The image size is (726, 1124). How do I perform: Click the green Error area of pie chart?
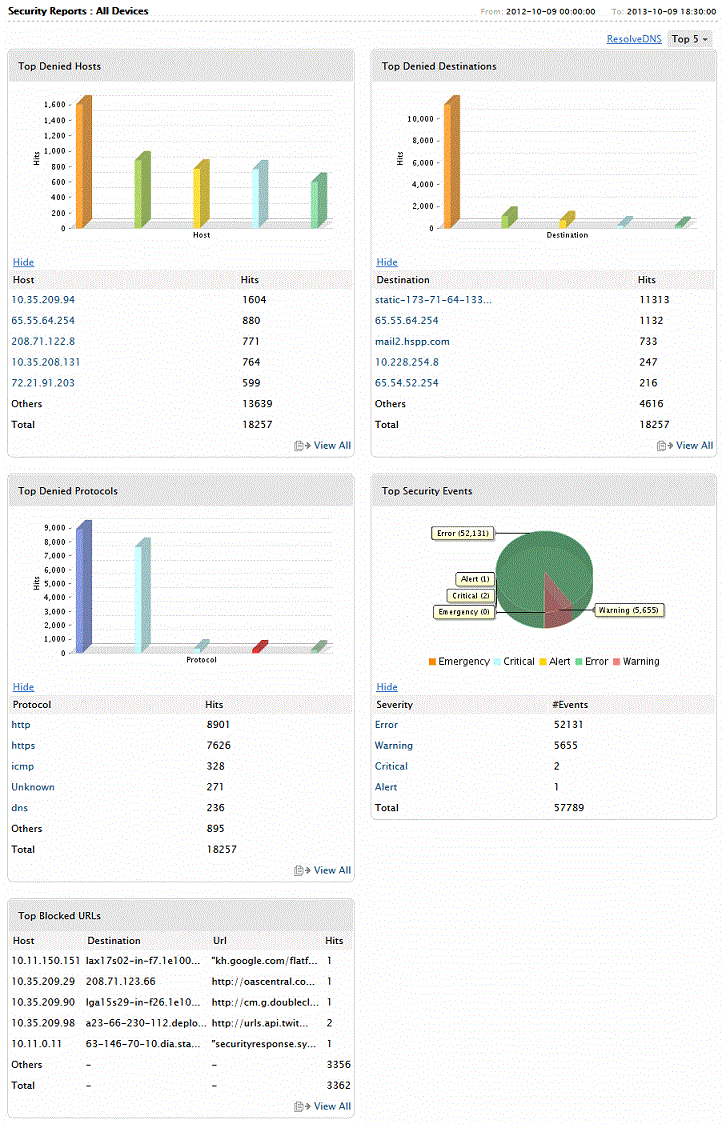pos(530,566)
